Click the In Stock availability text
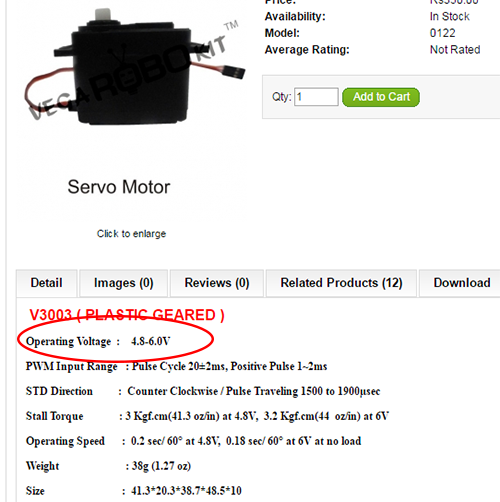The height and width of the screenshot is (502, 500). [449, 16]
